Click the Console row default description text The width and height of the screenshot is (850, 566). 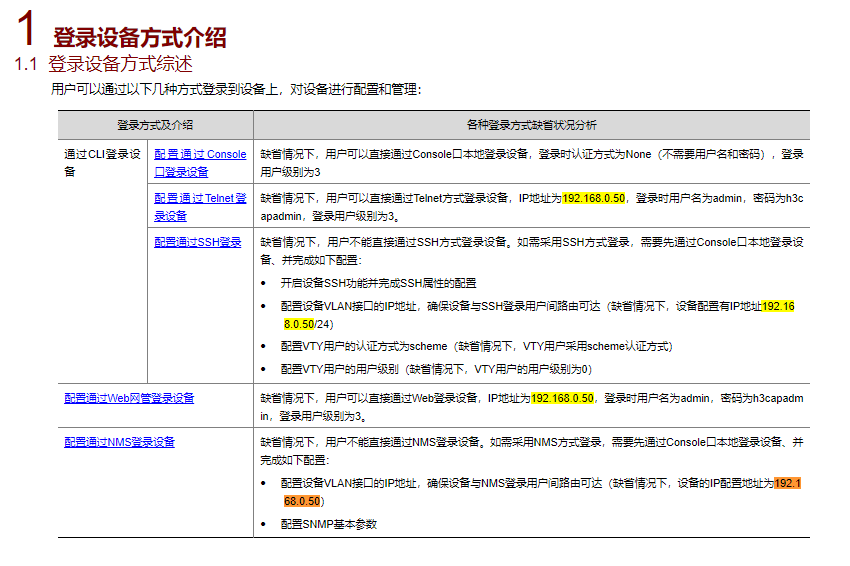click(x=531, y=163)
